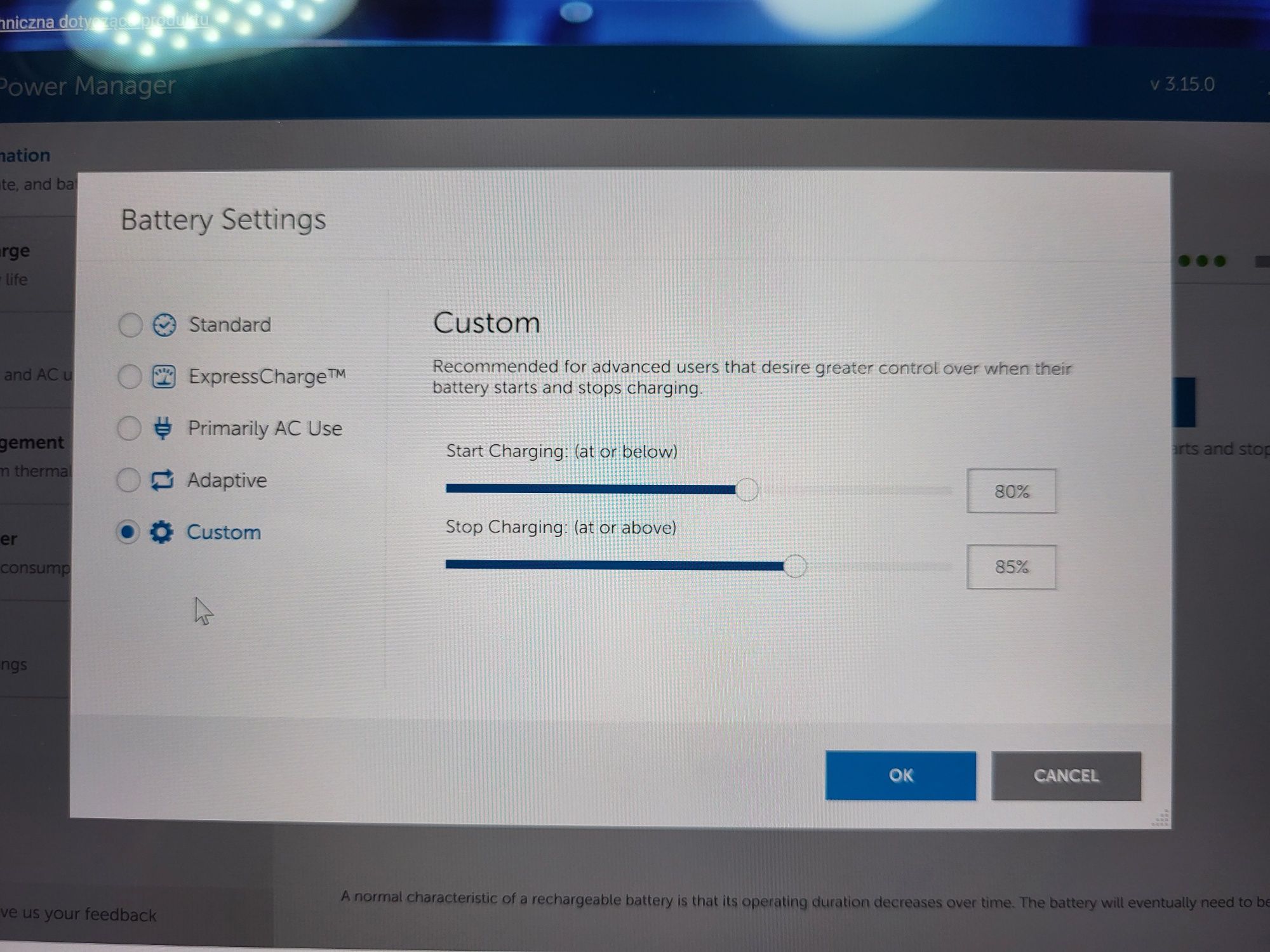Click the Stop Charging slider handle
This screenshot has width=1270, height=952.
click(x=794, y=565)
